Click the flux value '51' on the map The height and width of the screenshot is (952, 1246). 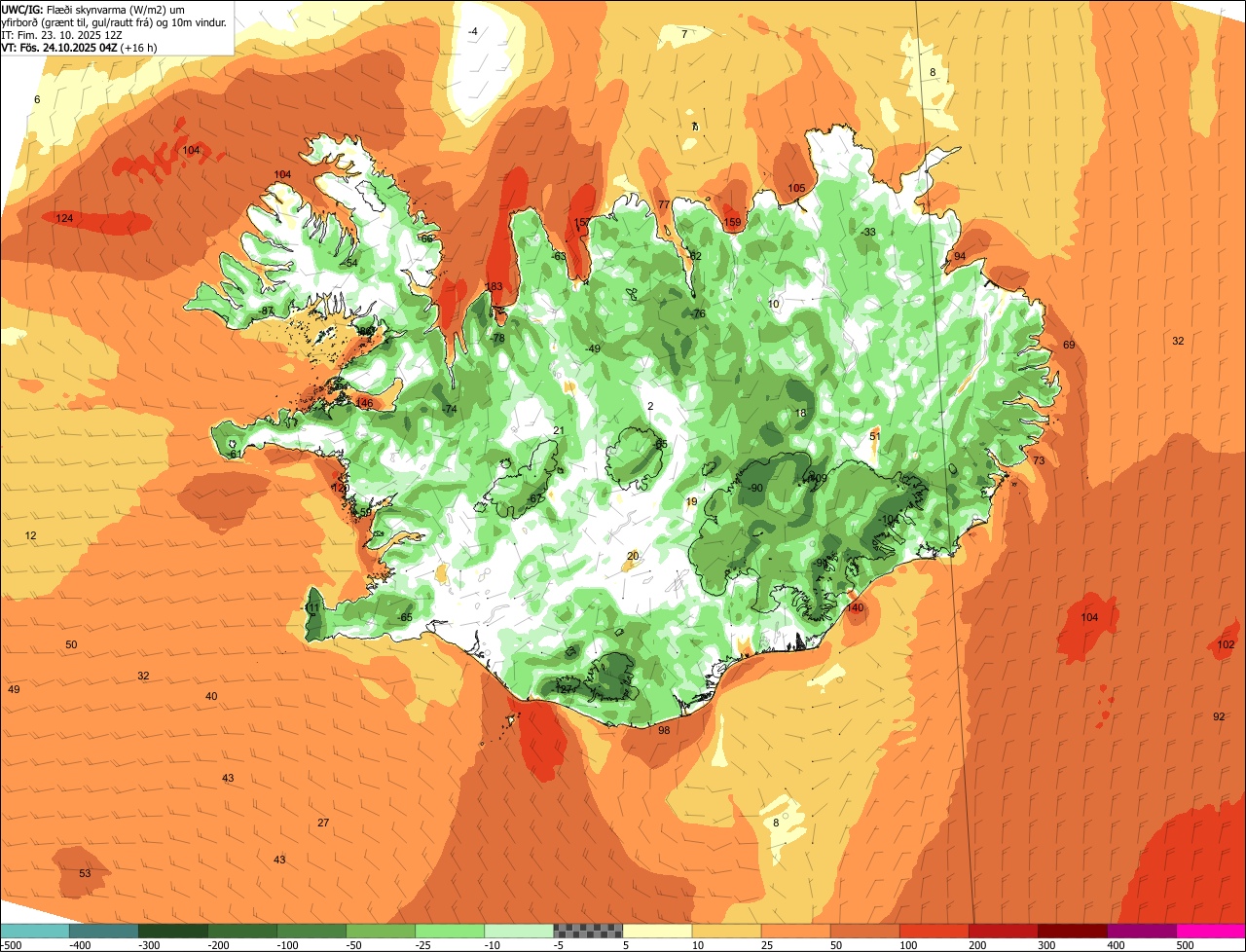point(875,436)
